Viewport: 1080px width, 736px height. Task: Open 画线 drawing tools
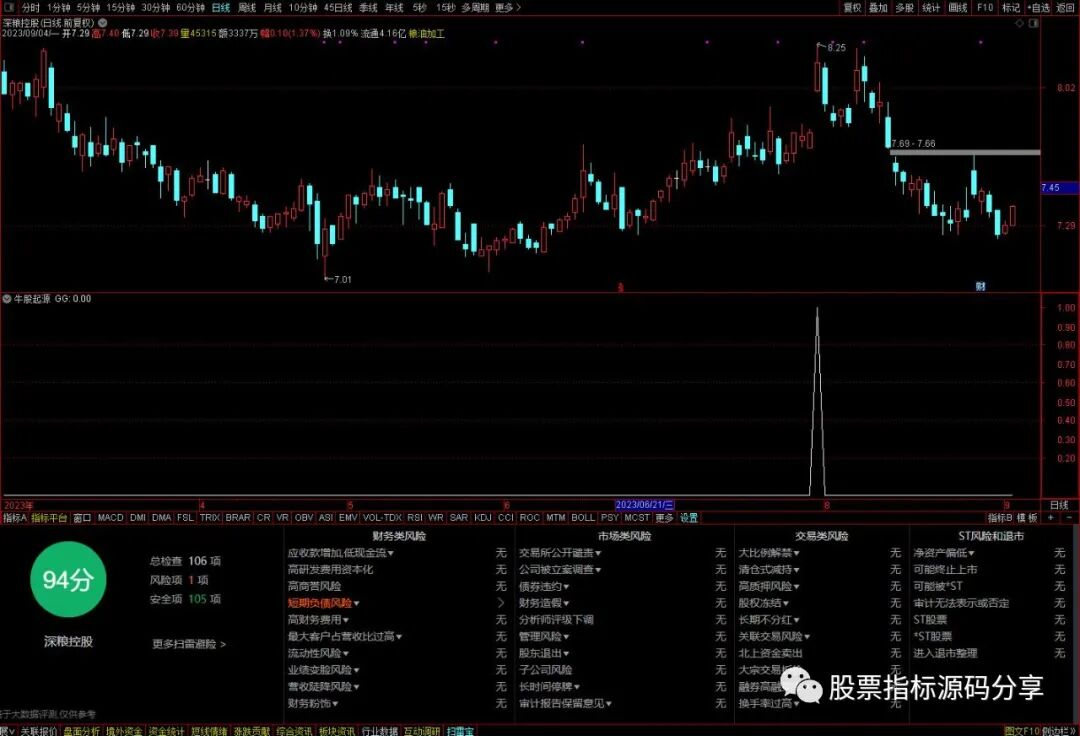(x=958, y=8)
